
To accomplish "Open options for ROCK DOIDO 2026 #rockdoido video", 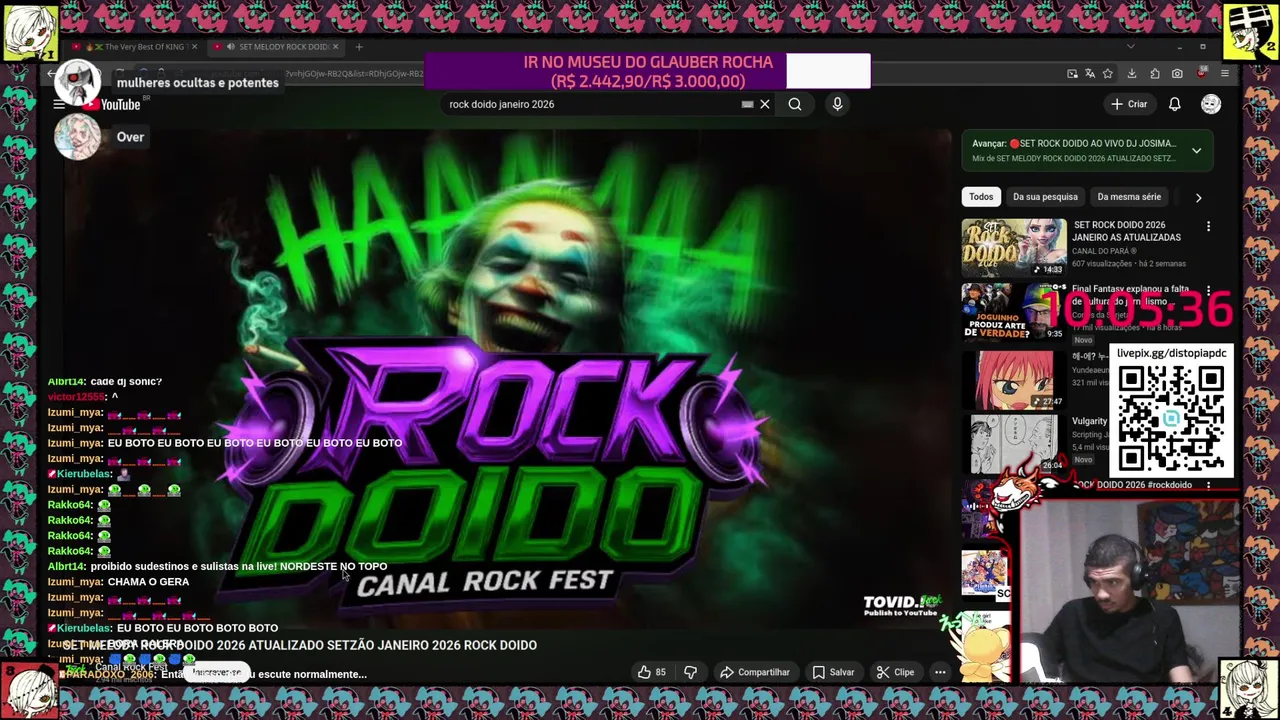I will [x=1208, y=485].
